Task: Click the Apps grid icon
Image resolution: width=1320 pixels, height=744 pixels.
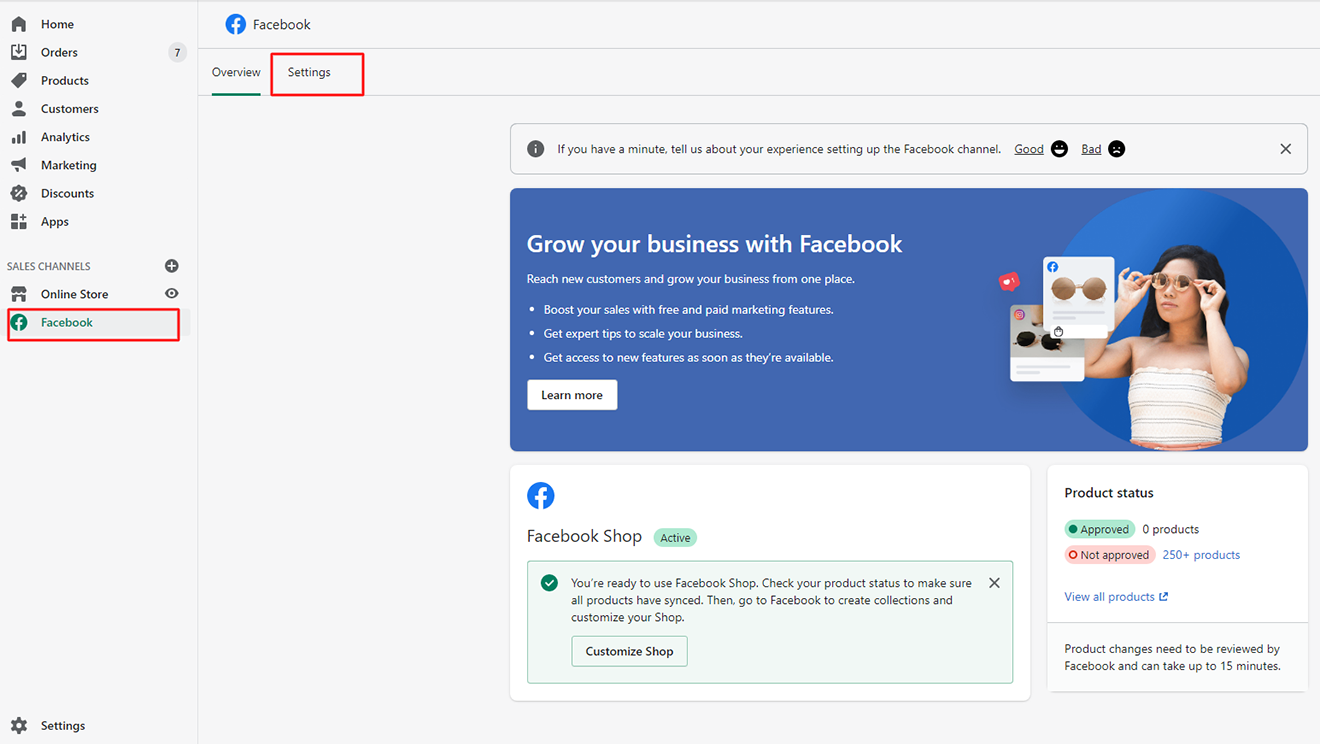Action: pos(19,221)
